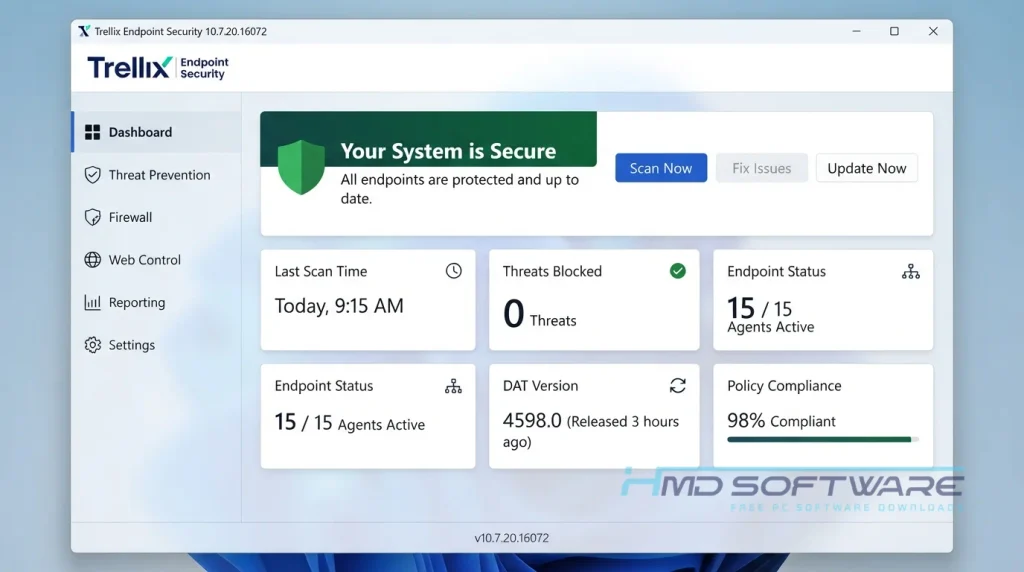1024x572 pixels.
Task: Maximize the Trellix window
Action: point(894,31)
